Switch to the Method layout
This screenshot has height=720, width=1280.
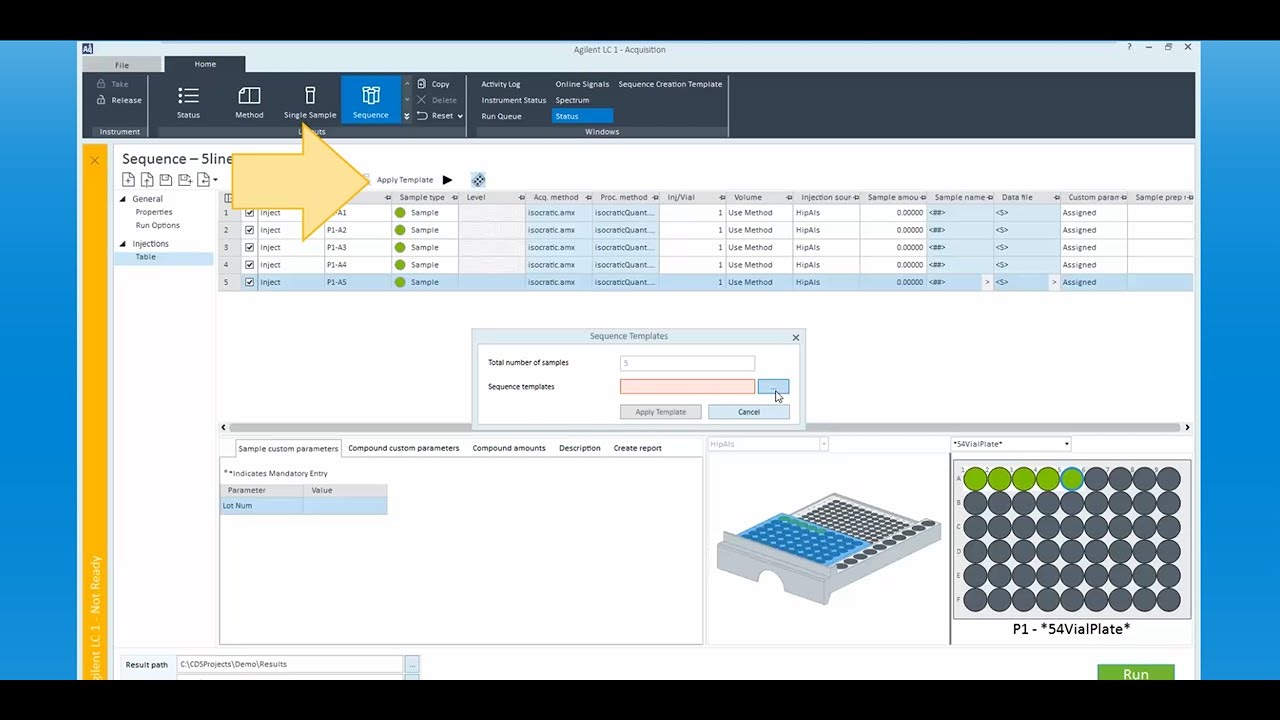249,102
